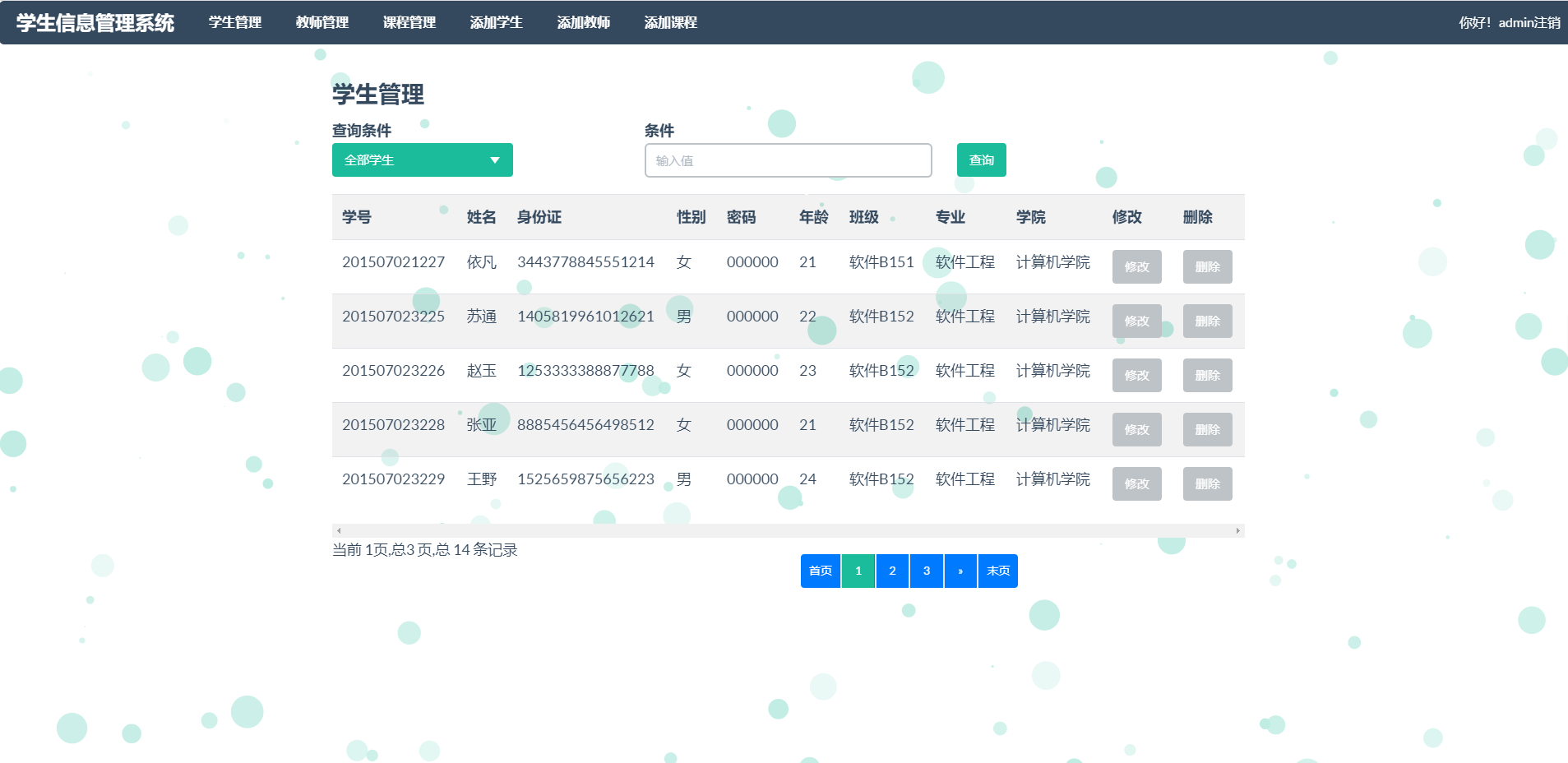
Task: Click the 学生信息管理系统 brand title
Action: click(x=95, y=22)
